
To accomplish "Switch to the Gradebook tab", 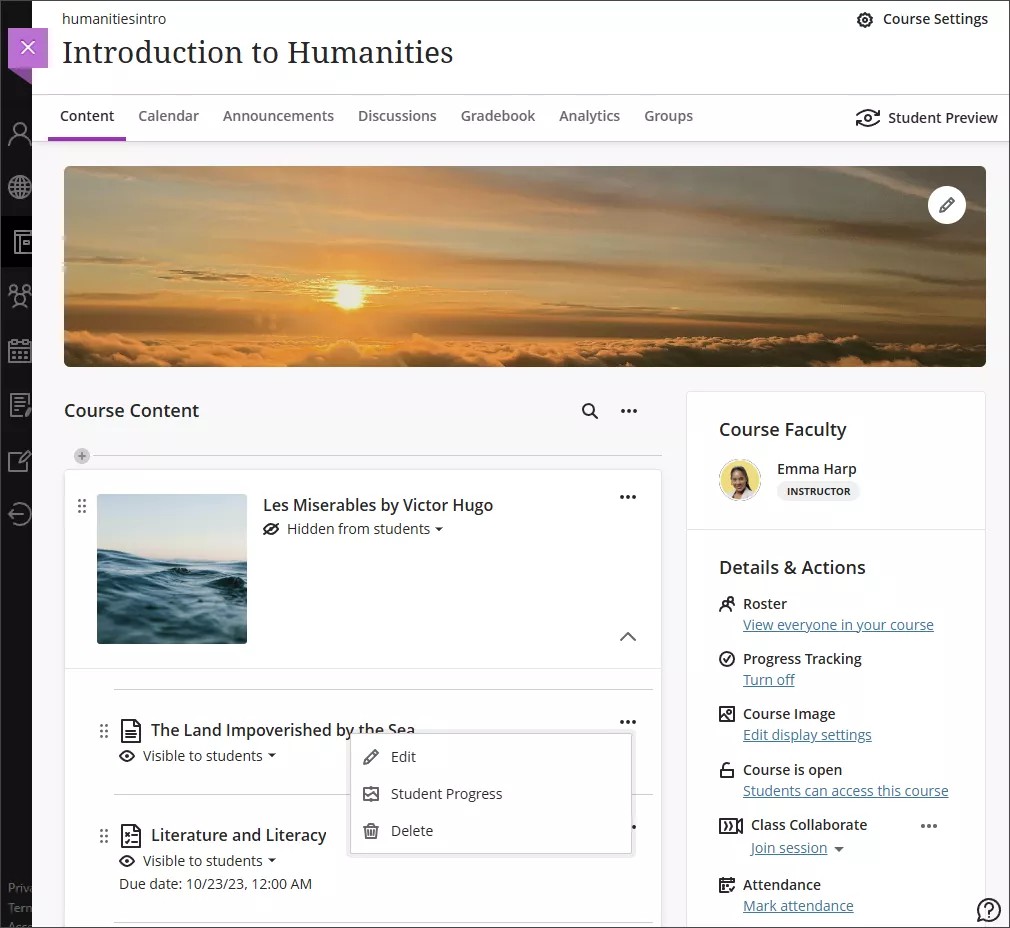I will pyautogui.click(x=498, y=116).
